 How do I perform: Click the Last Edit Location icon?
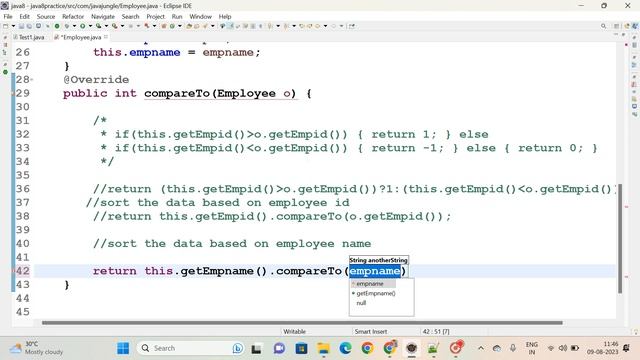tap(302, 26)
